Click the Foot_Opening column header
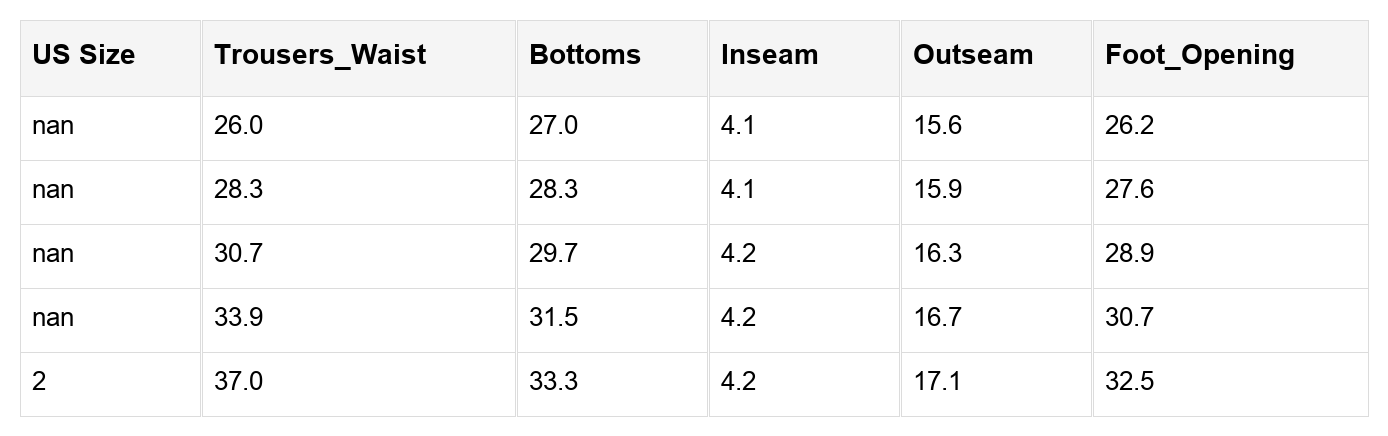This screenshot has width=1388, height=436. click(x=1199, y=55)
